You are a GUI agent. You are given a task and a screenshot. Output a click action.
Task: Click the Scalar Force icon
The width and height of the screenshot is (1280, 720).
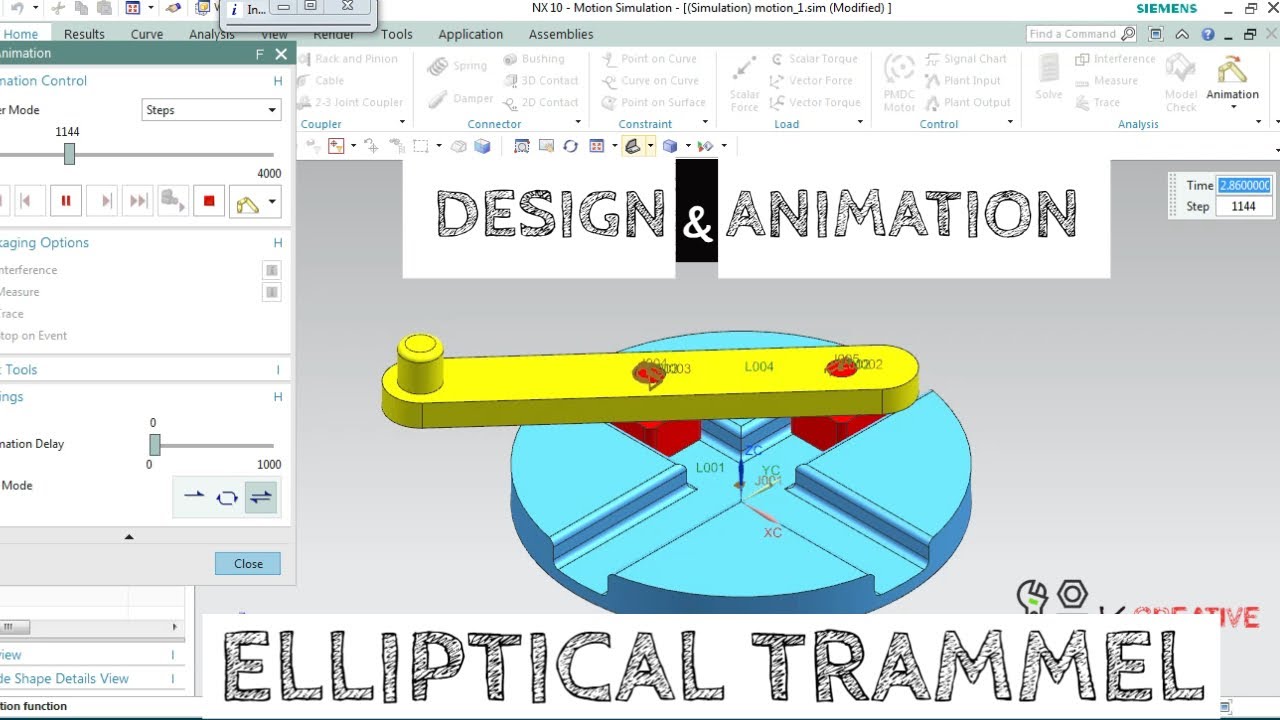744,82
